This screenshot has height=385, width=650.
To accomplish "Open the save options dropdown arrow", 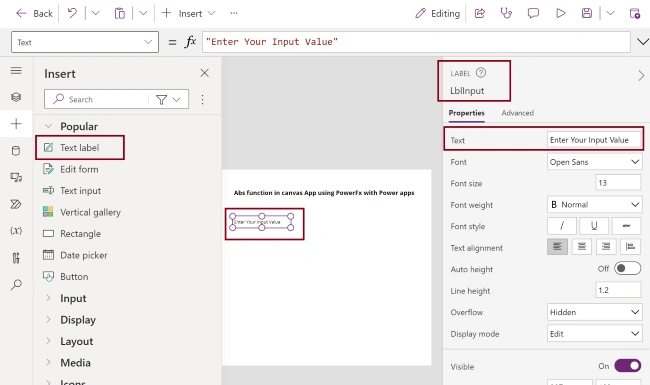I will coord(610,13).
